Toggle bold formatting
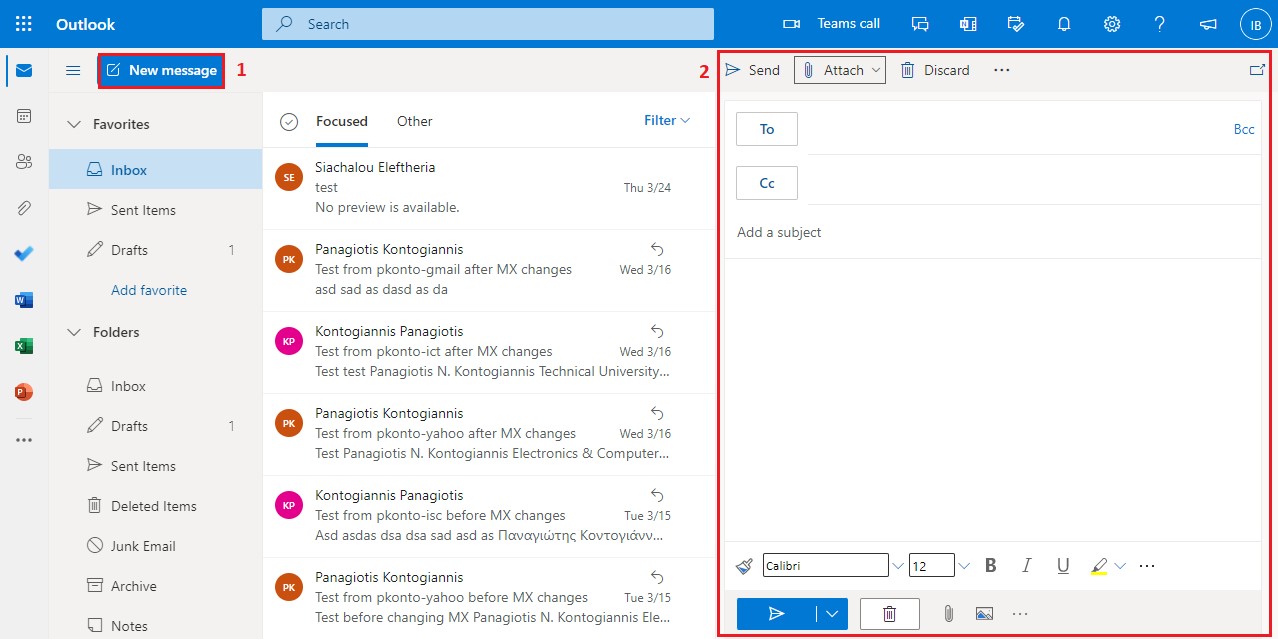Viewport: 1278px width, 639px height. pyautogui.click(x=990, y=566)
